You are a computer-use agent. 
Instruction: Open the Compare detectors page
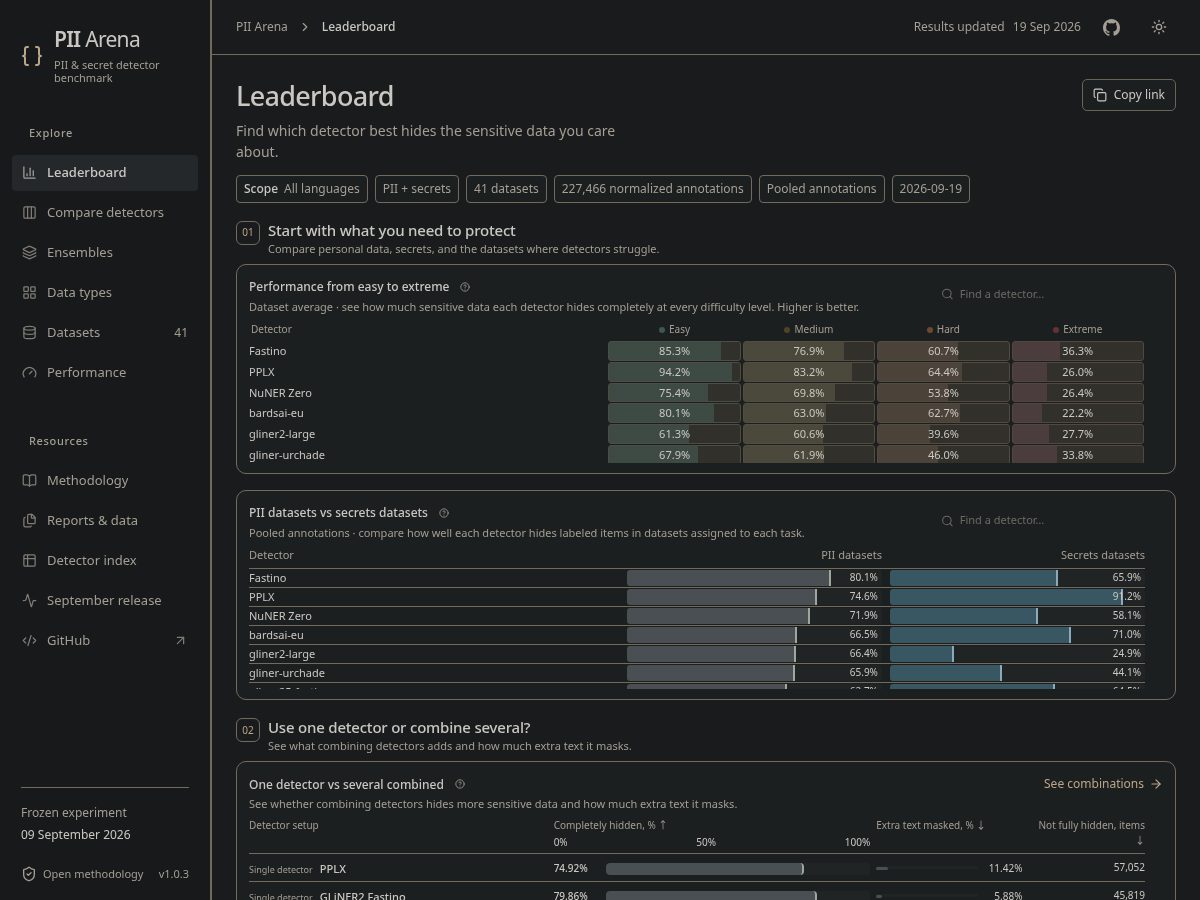pyautogui.click(x=105, y=212)
